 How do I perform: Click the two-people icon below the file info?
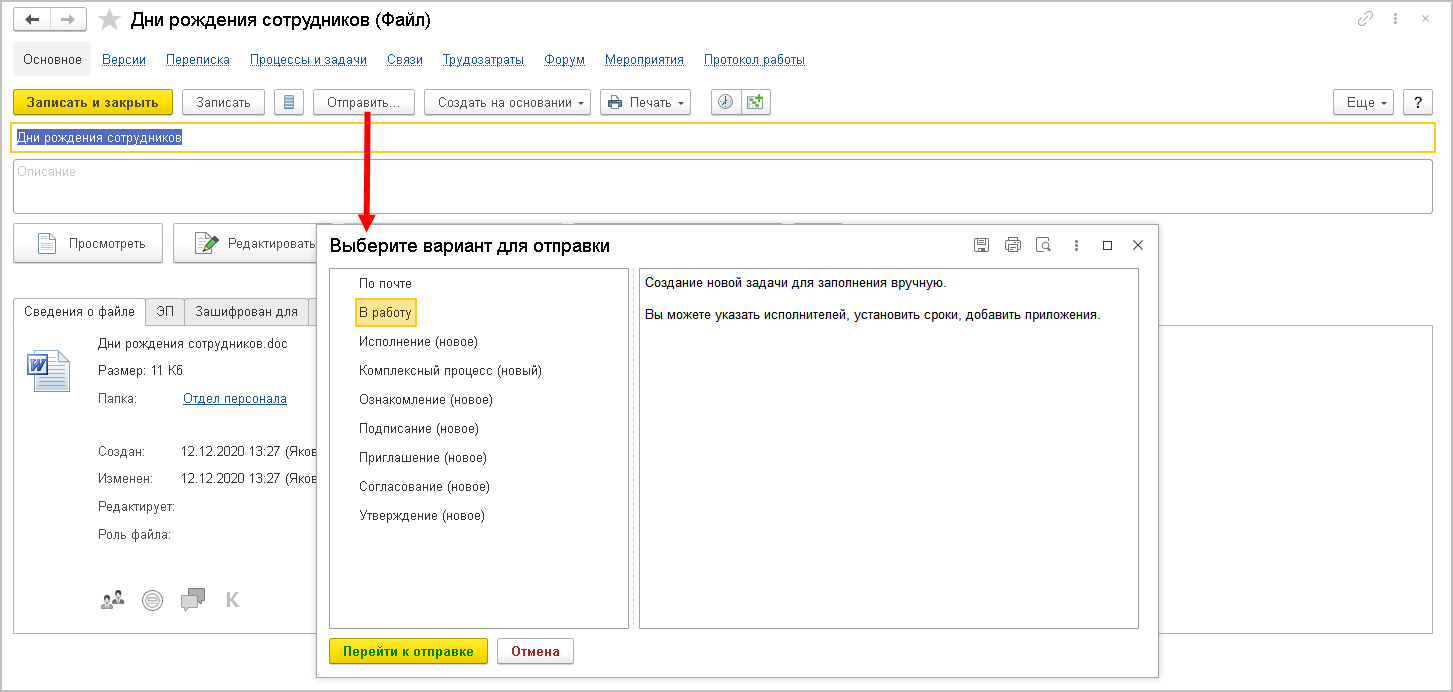113,600
